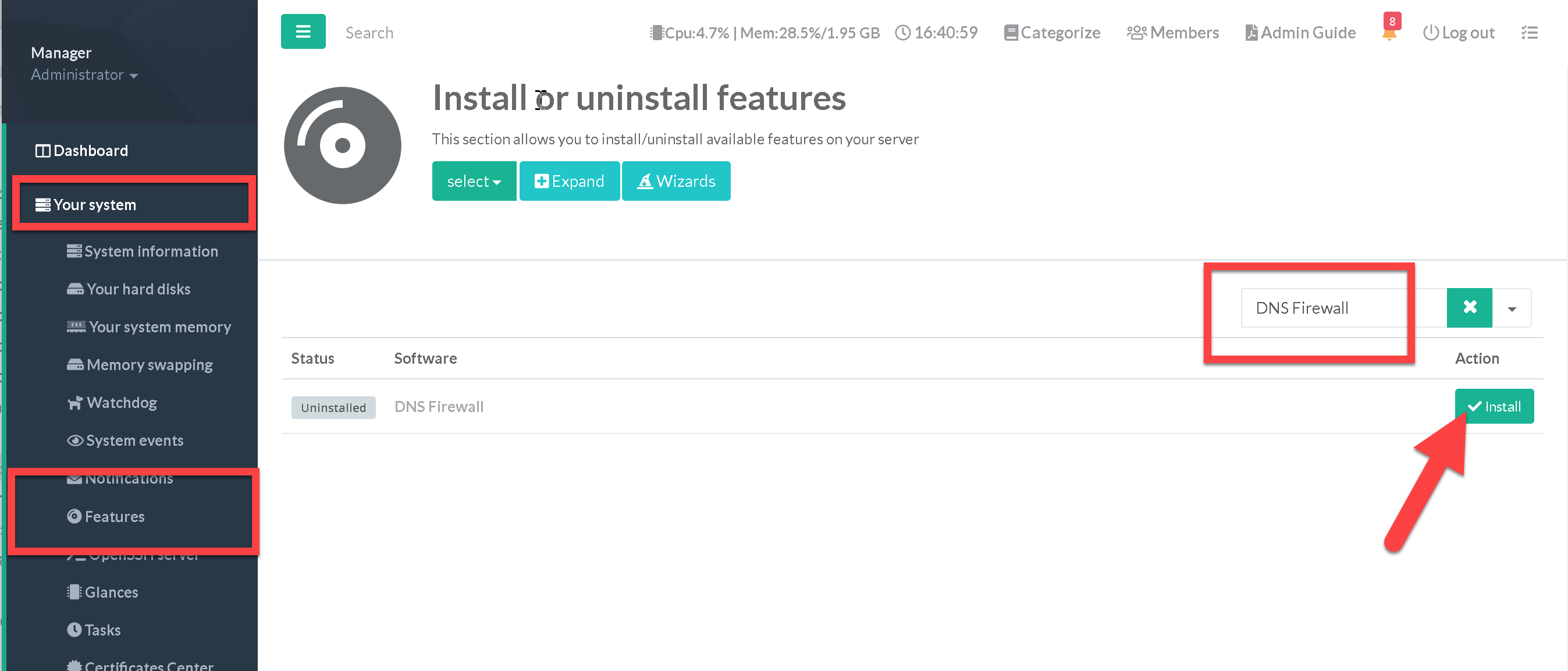Click the CPU and memory status indicator
The image size is (1568, 671).
click(x=765, y=33)
